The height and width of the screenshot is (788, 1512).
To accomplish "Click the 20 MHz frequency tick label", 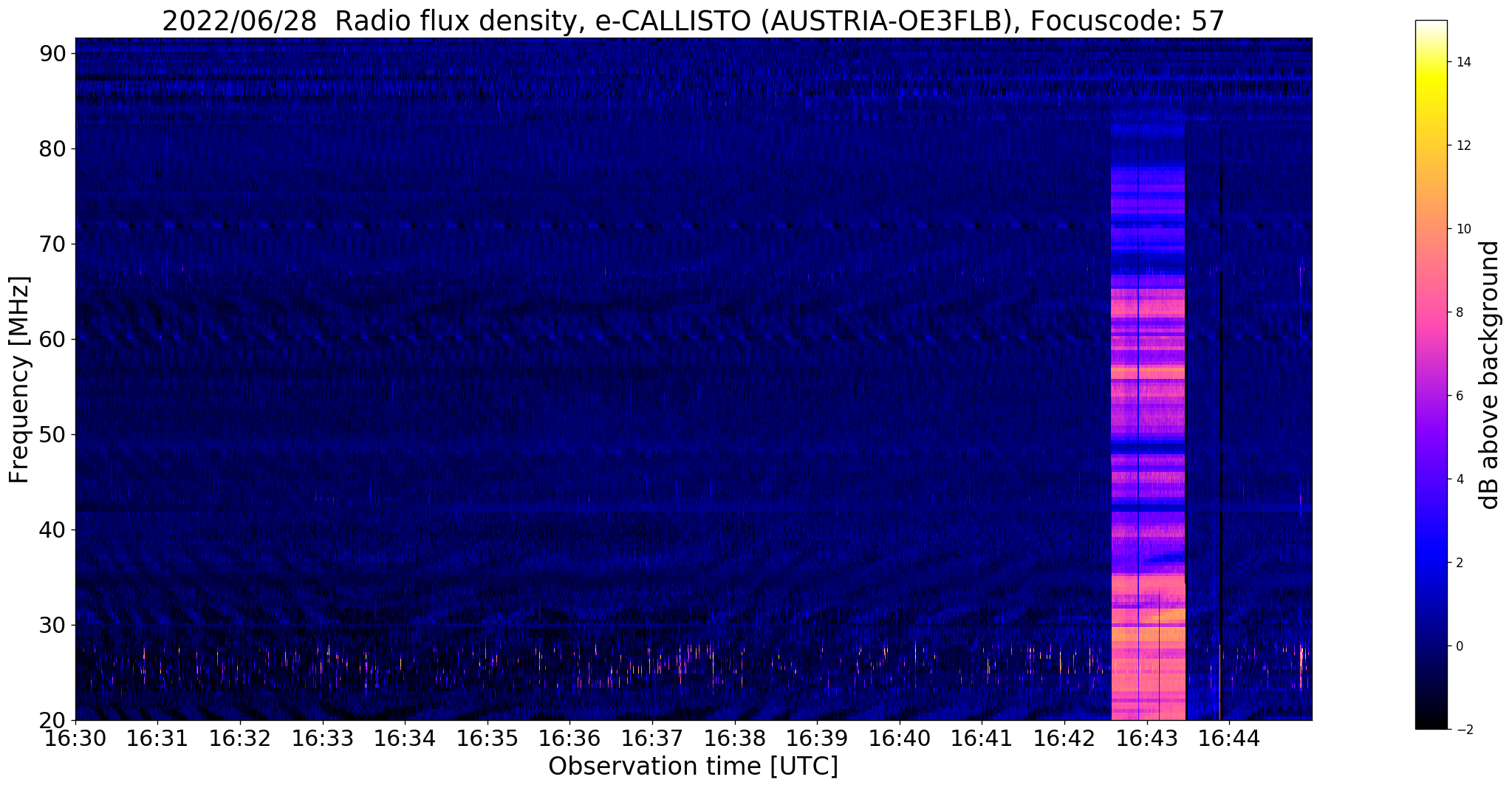I will pos(53,721).
